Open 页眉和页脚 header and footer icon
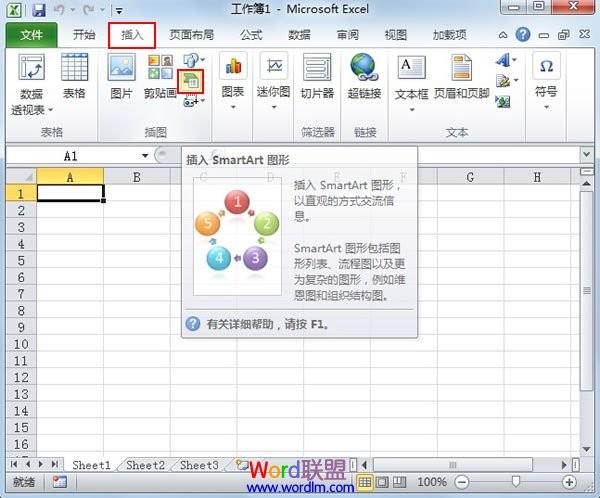 [x=461, y=68]
